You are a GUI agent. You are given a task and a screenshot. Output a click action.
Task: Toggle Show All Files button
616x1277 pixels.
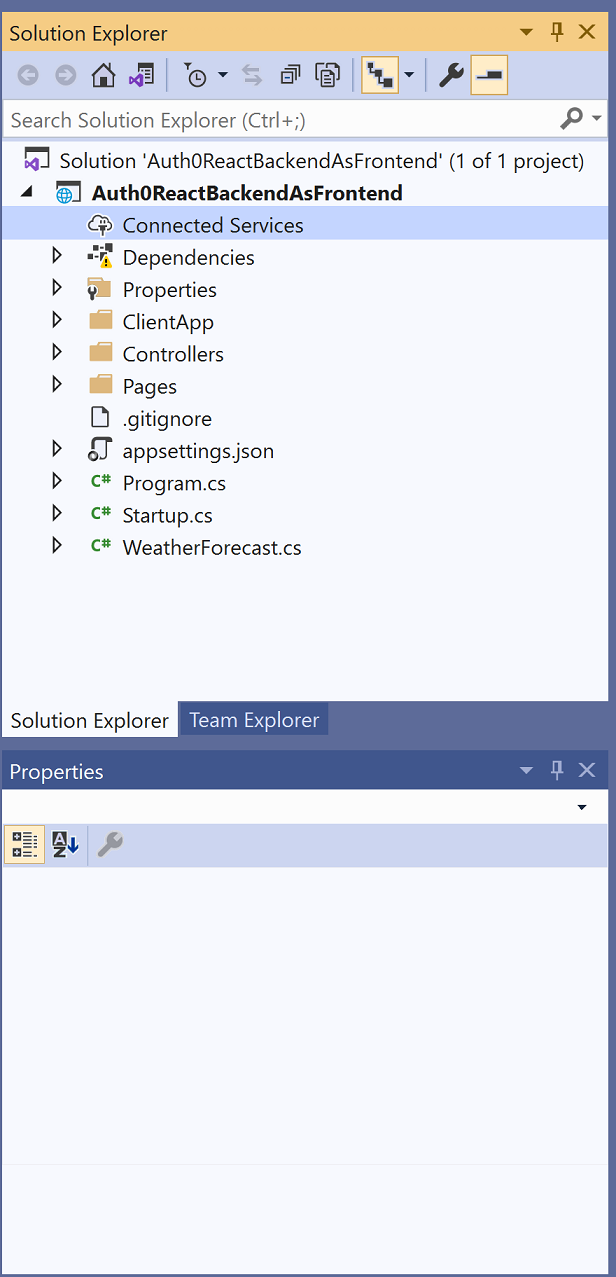click(x=327, y=75)
